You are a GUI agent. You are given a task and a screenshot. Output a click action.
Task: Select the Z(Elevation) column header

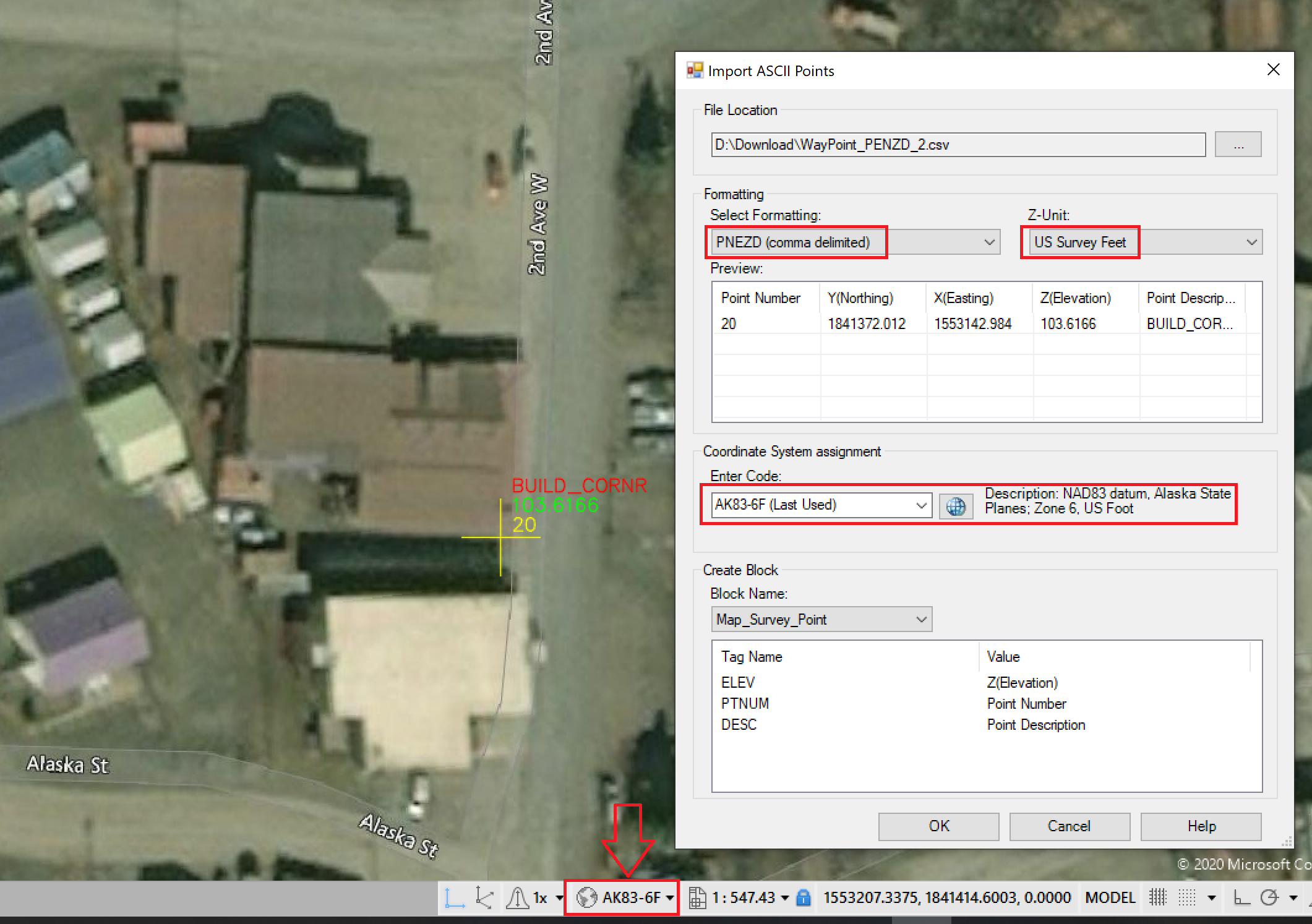(1086, 298)
